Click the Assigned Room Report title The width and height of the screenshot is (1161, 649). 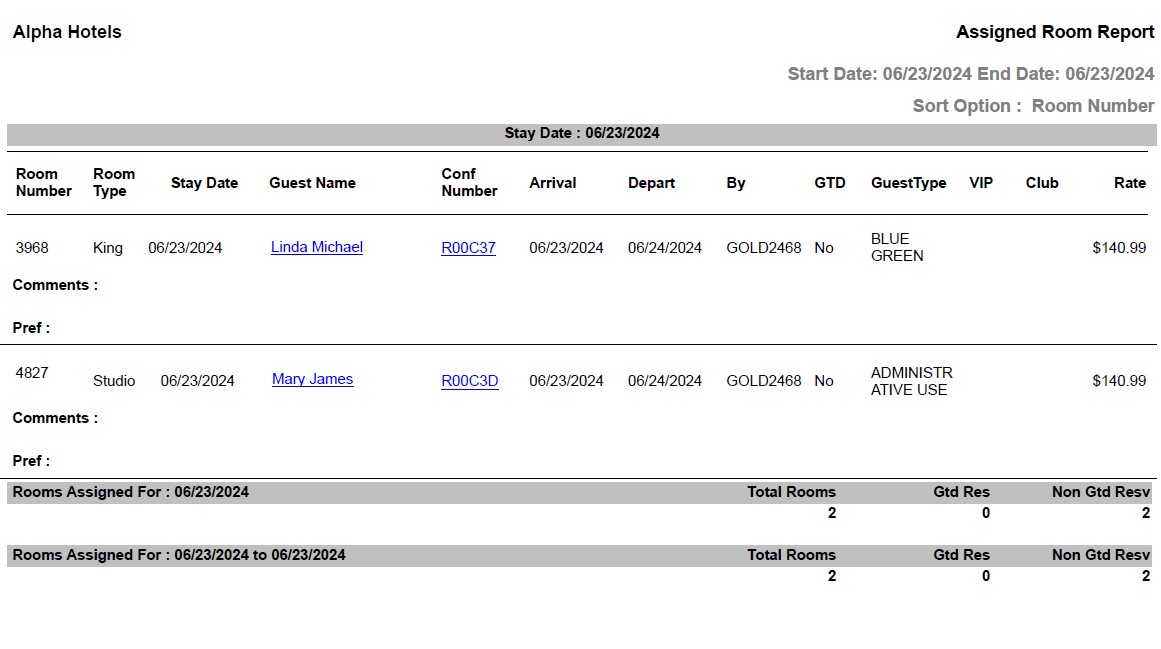[1054, 32]
